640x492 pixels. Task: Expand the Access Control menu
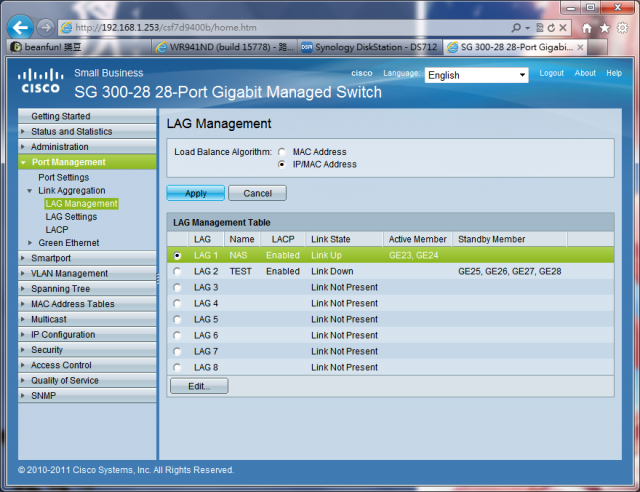tap(87, 365)
